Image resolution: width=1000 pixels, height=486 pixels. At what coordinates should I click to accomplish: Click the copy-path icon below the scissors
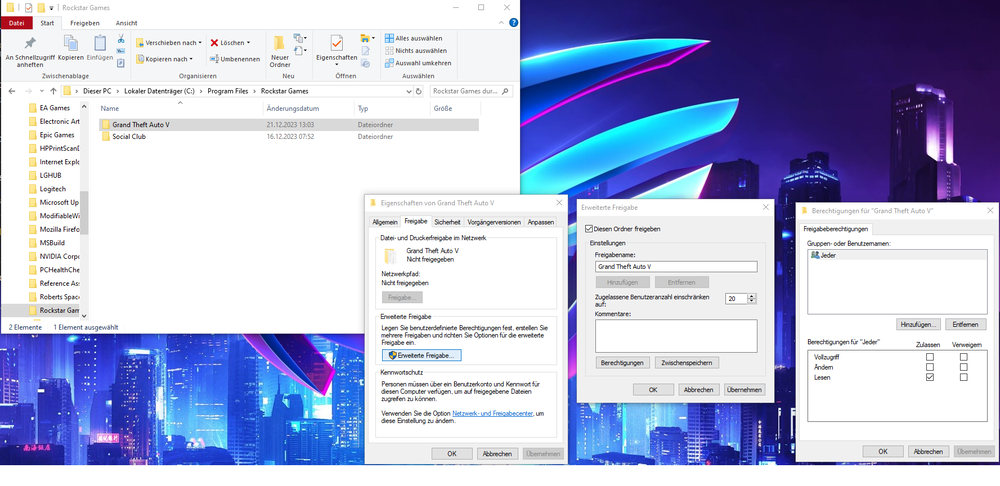pos(121,51)
